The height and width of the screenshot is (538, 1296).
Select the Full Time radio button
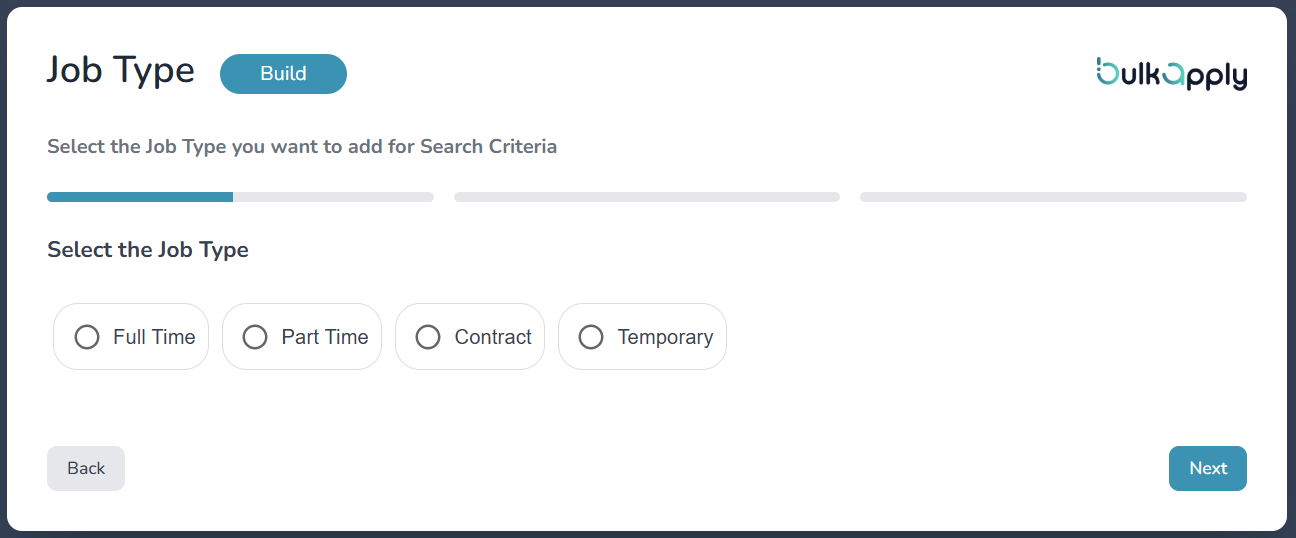click(x=87, y=337)
